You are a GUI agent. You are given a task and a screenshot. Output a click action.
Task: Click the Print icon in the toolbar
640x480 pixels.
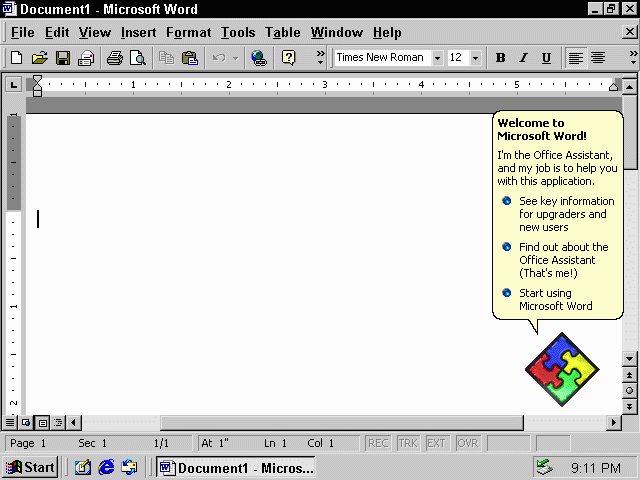pos(115,58)
